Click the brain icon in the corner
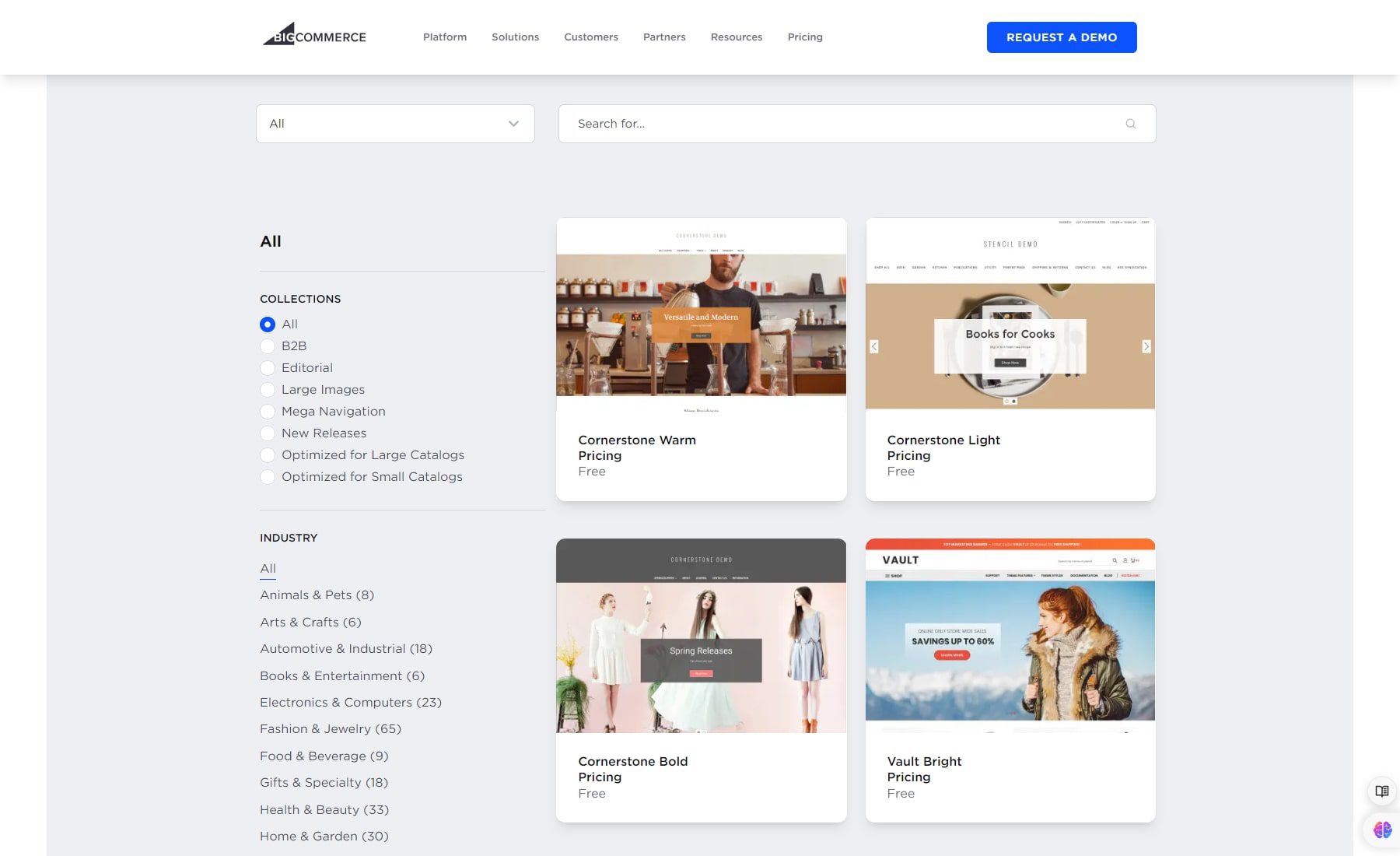The width and height of the screenshot is (1400, 856). pos(1381,830)
